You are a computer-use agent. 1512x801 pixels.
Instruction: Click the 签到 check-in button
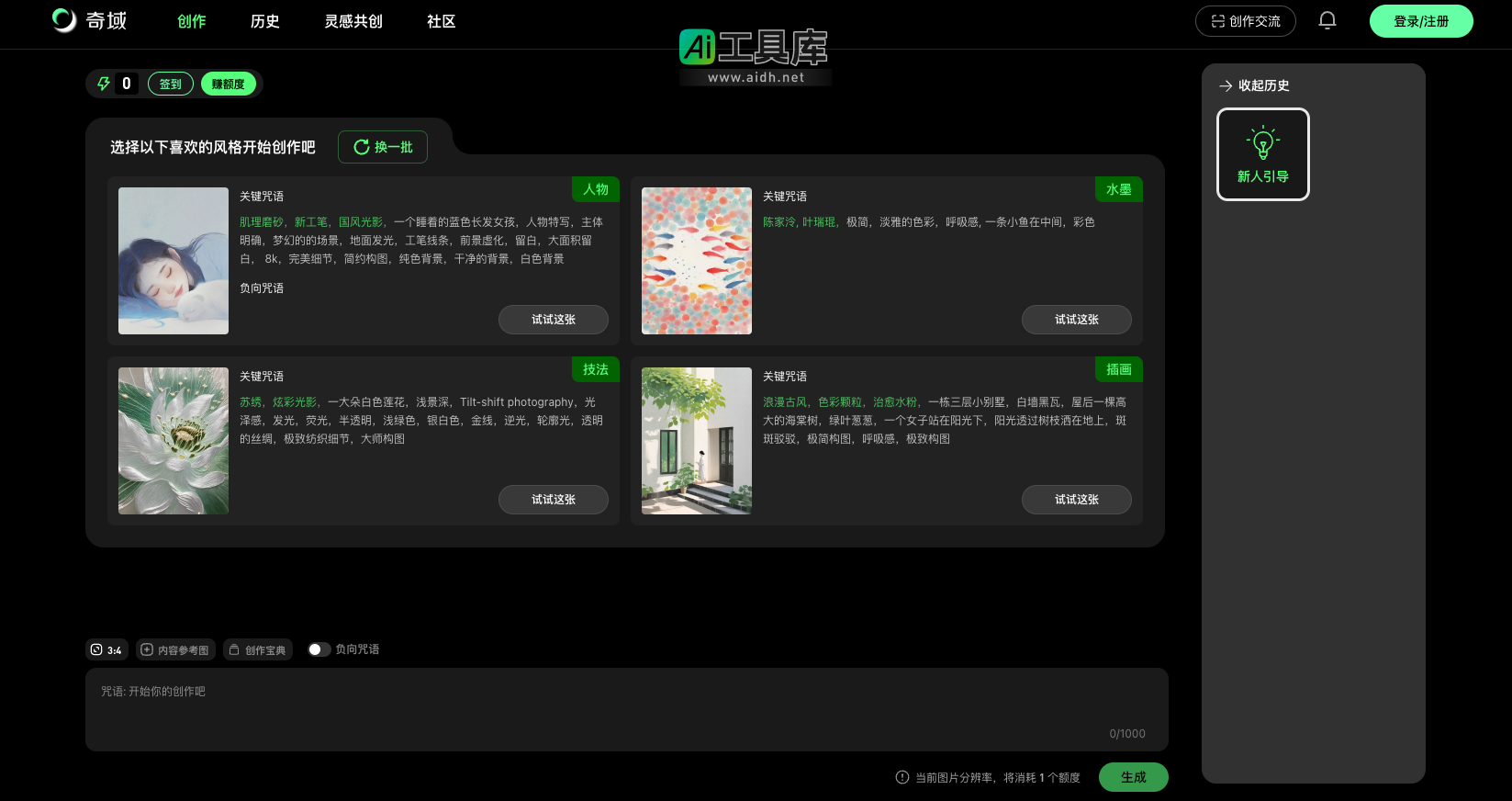pos(171,84)
